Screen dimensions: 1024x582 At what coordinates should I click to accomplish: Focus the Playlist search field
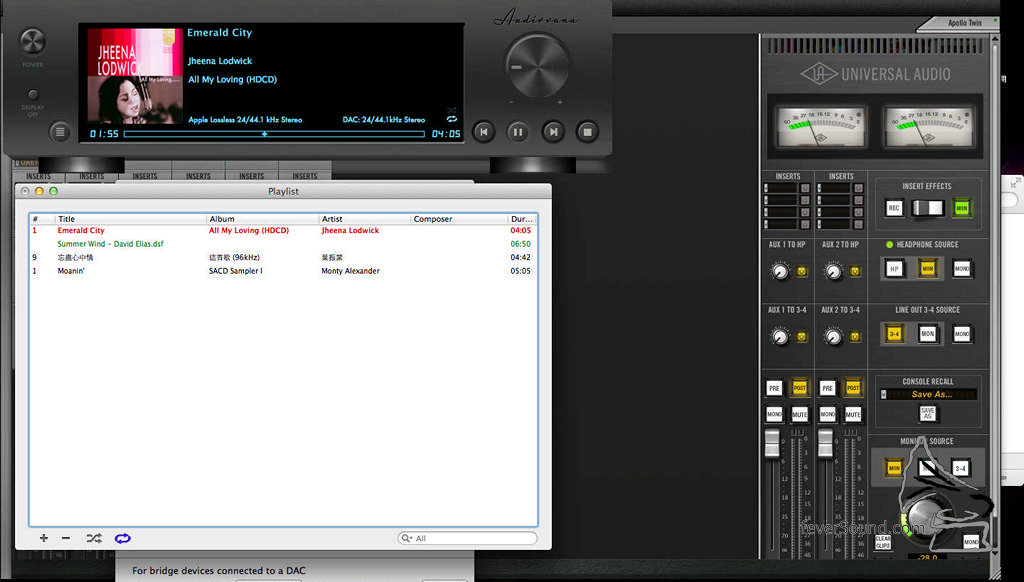coord(468,538)
